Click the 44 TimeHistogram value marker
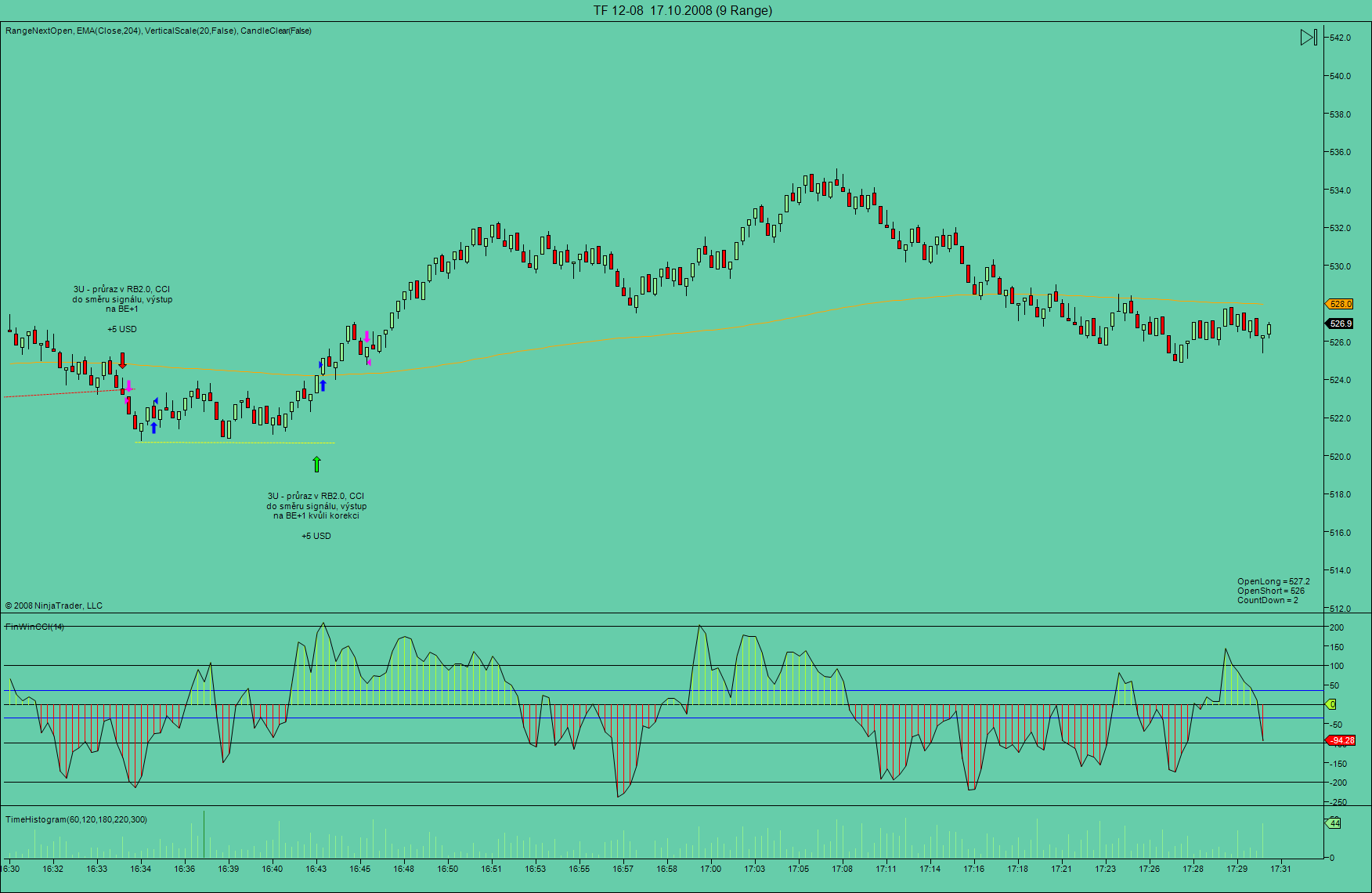The width and height of the screenshot is (1372, 893). pyautogui.click(x=1334, y=823)
